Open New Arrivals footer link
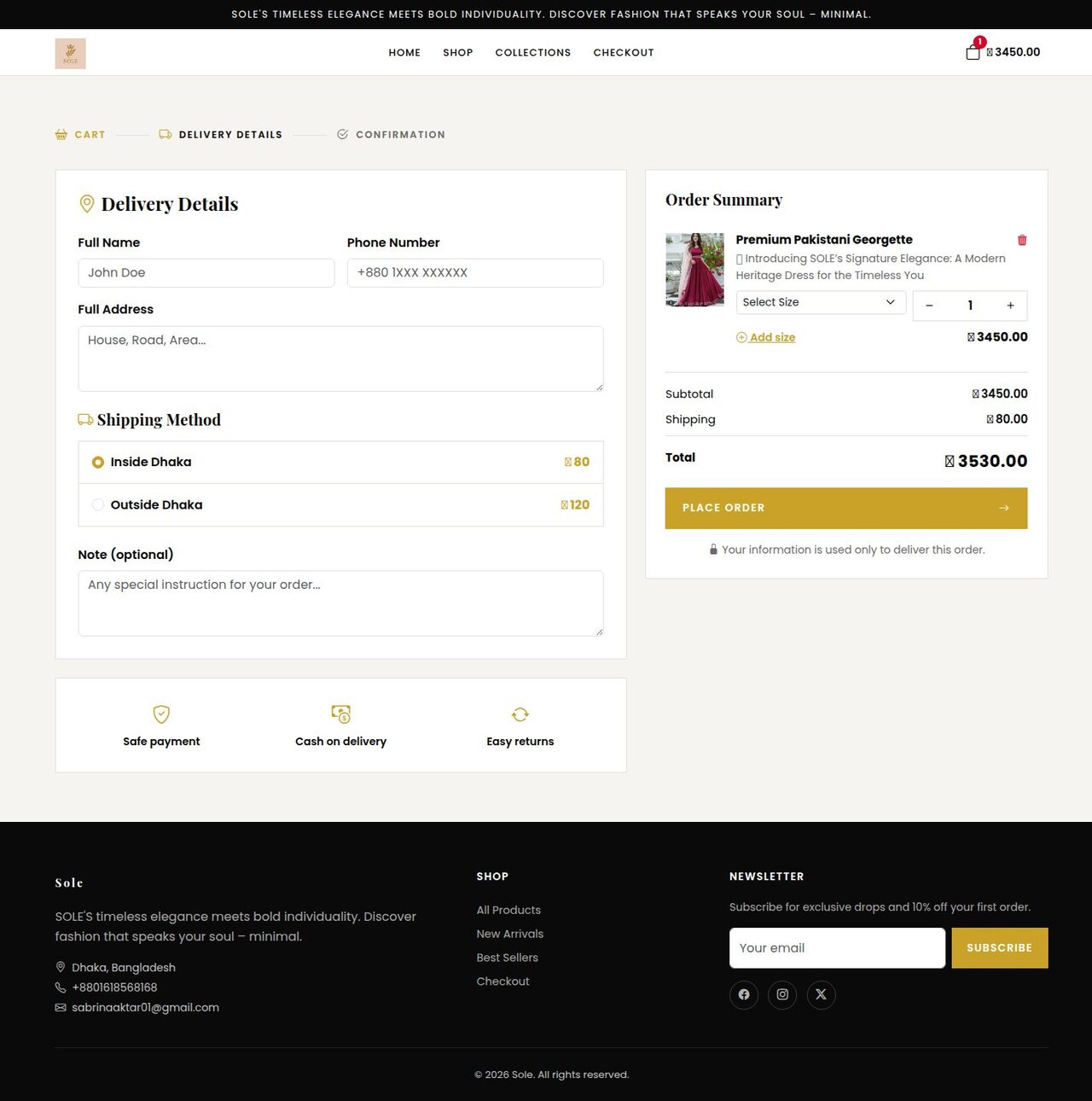This screenshot has width=1092, height=1101. coord(510,934)
